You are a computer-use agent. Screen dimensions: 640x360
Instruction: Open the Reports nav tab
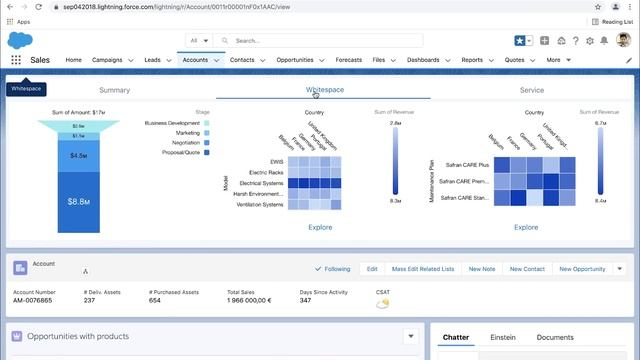tap(472, 60)
